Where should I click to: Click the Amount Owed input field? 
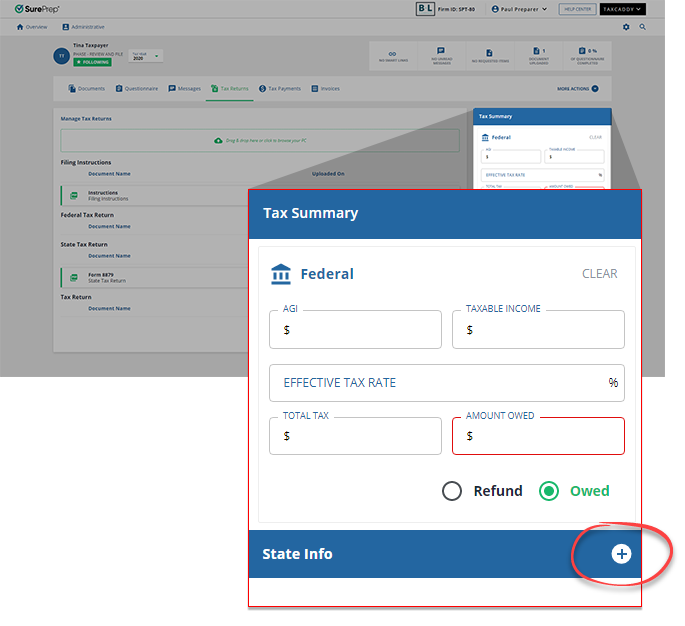coord(538,436)
